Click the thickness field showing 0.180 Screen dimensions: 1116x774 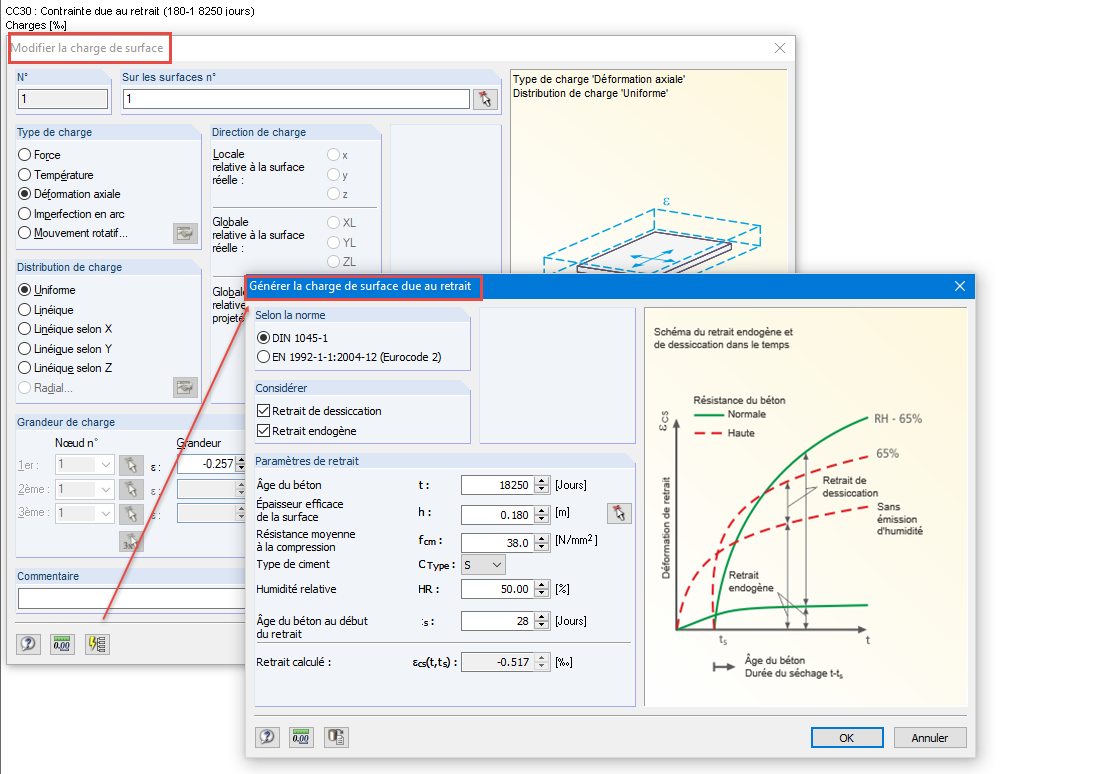pos(498,514)
